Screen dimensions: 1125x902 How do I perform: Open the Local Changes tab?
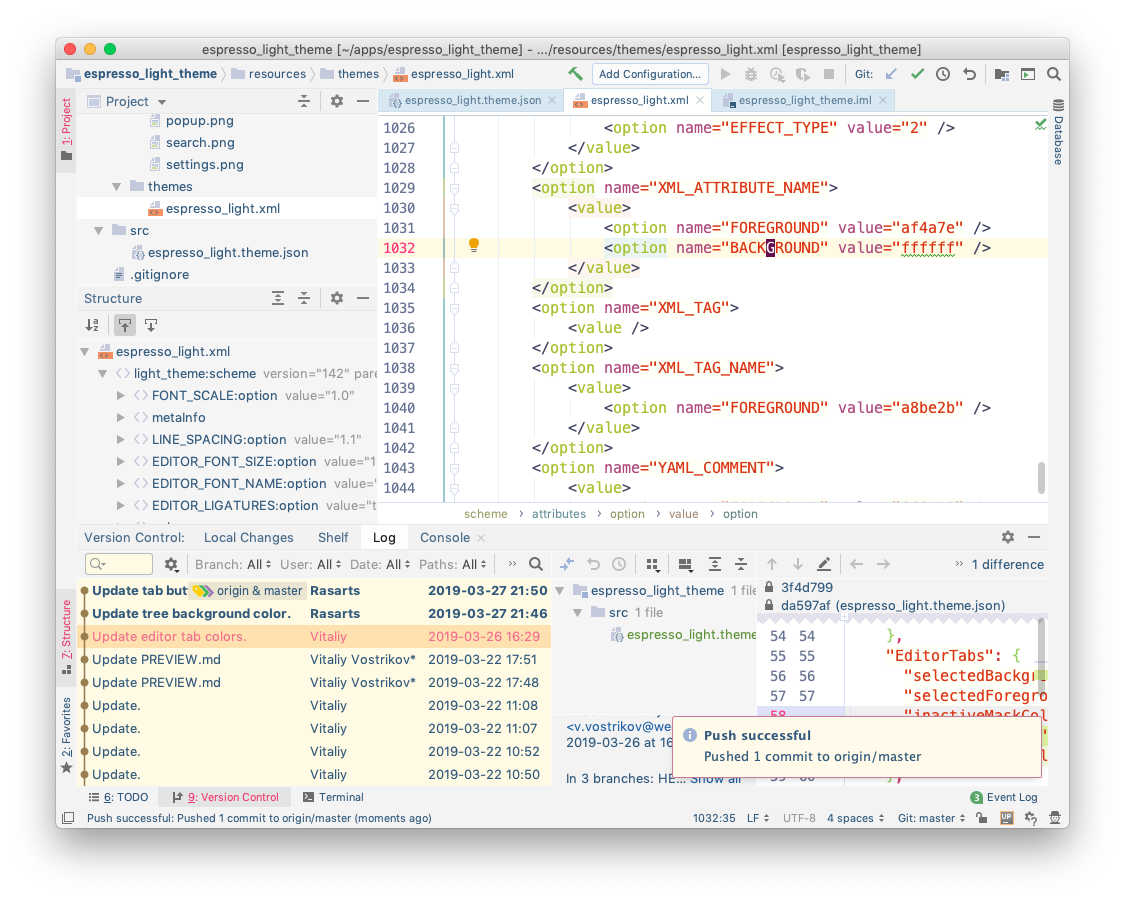tap(248, 537)
